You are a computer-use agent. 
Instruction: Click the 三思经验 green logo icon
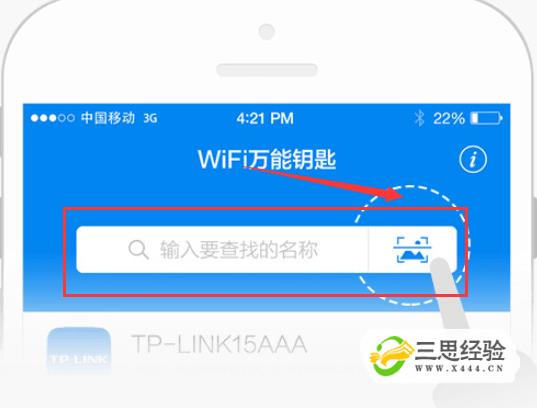(x=391, y=356)
